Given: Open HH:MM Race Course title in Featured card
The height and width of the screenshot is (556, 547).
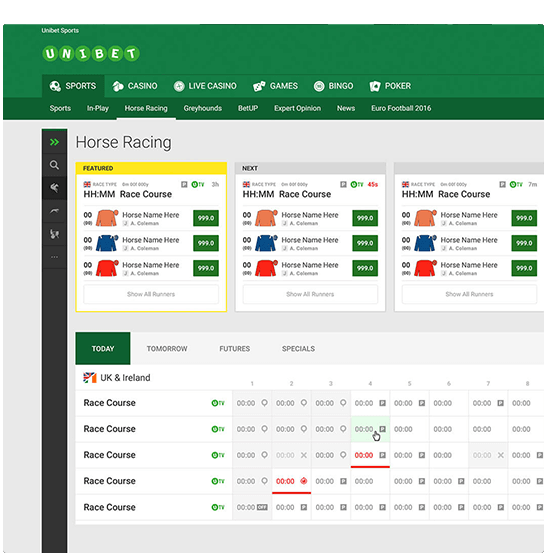Looking at the screenshot, I should 128,194.
